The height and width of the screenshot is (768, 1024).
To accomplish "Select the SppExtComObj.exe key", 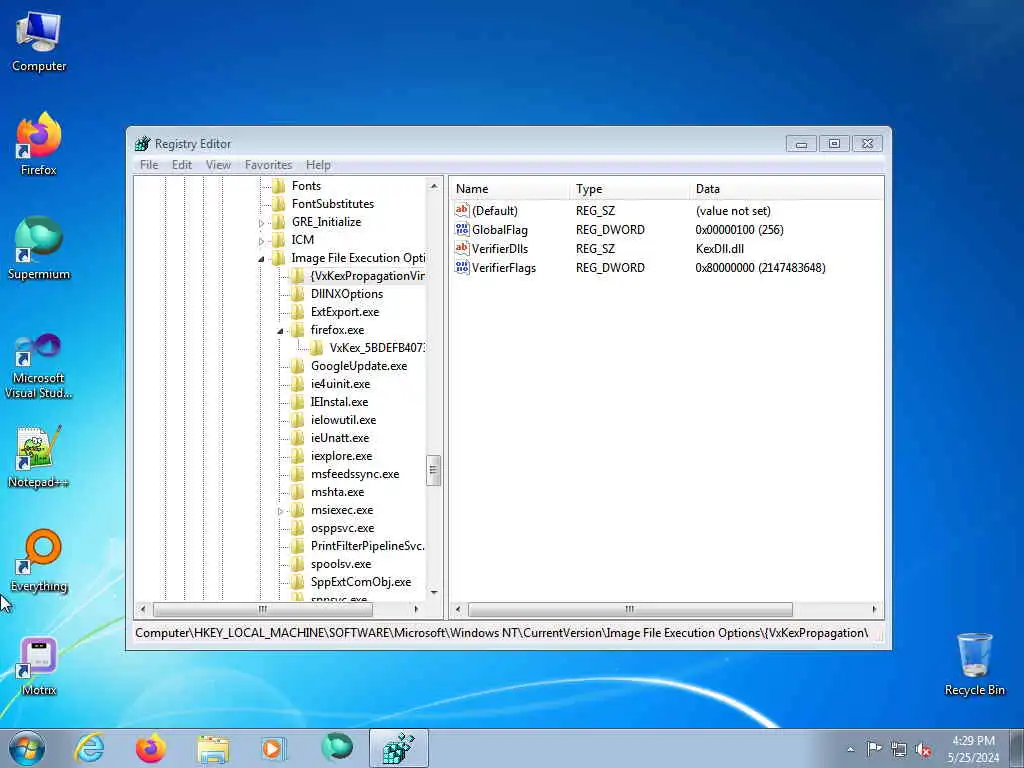I will click(360, 582).
